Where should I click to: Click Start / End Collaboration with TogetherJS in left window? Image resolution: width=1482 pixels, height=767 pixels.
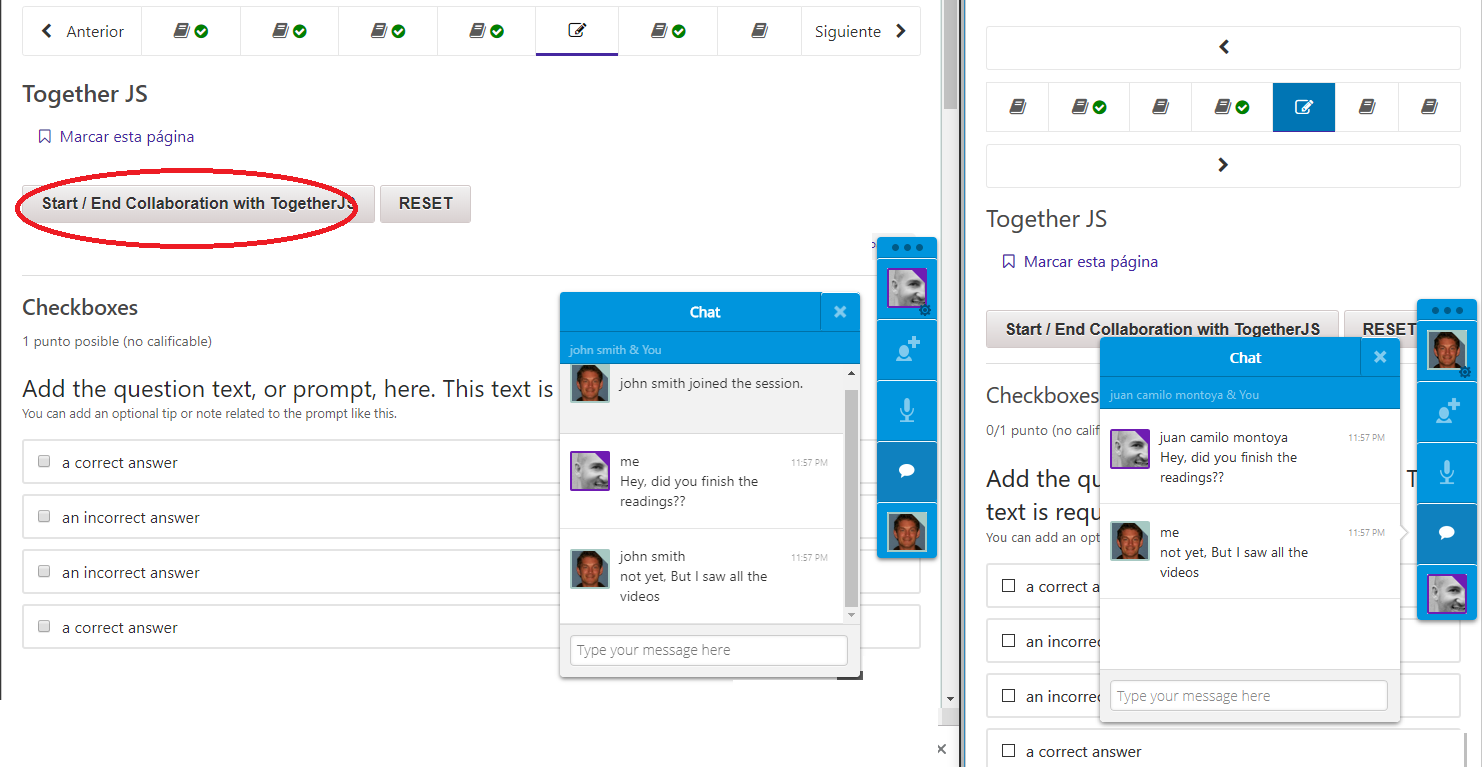[198, 203]
